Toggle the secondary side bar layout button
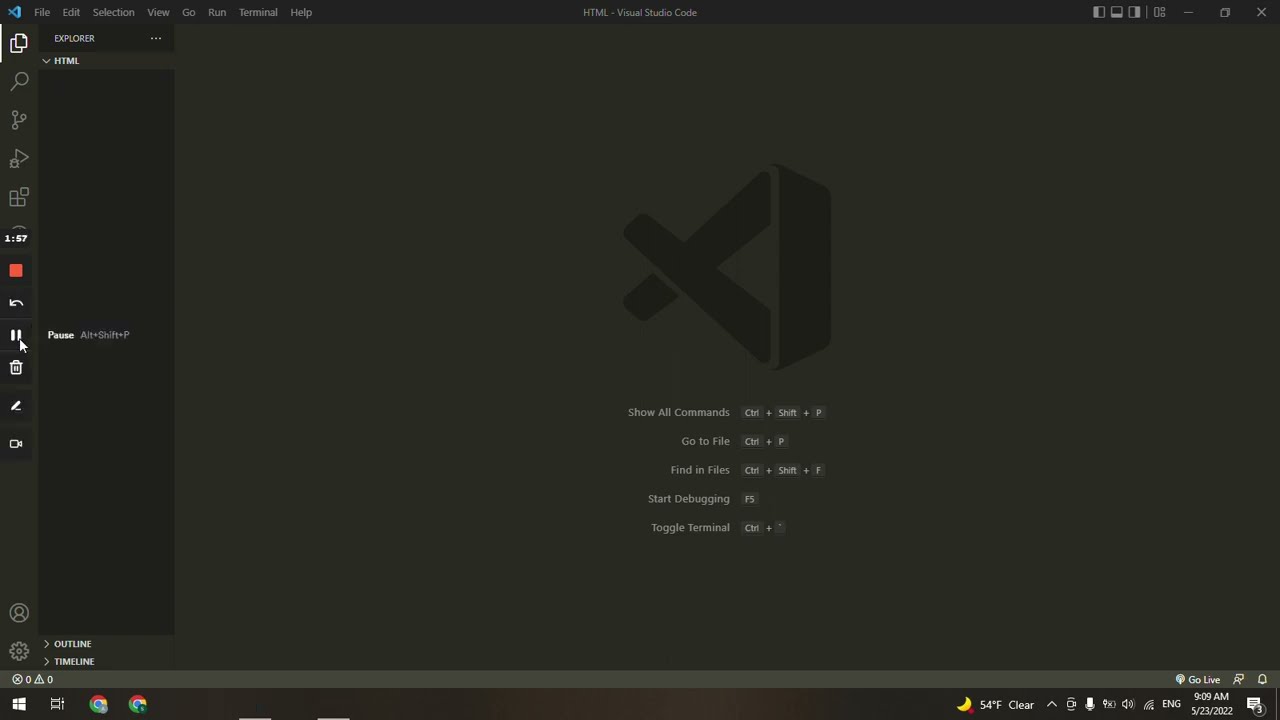This screenshot has height=720, width=1280. click(x=1135, y=12)
